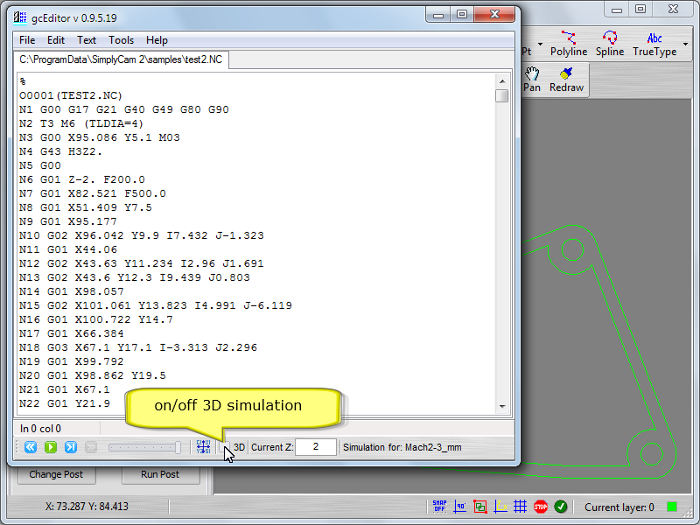Expand the dropdown arrow after TrueType

(686, 45)
